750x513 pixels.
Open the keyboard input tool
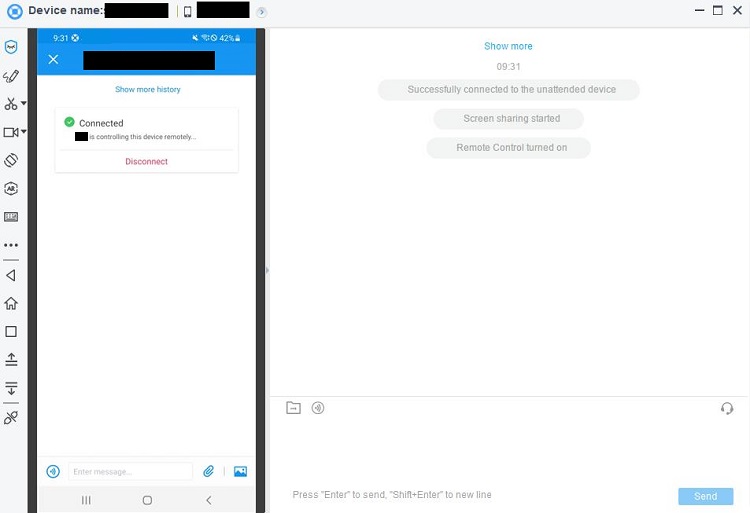[x=11, y=216]
